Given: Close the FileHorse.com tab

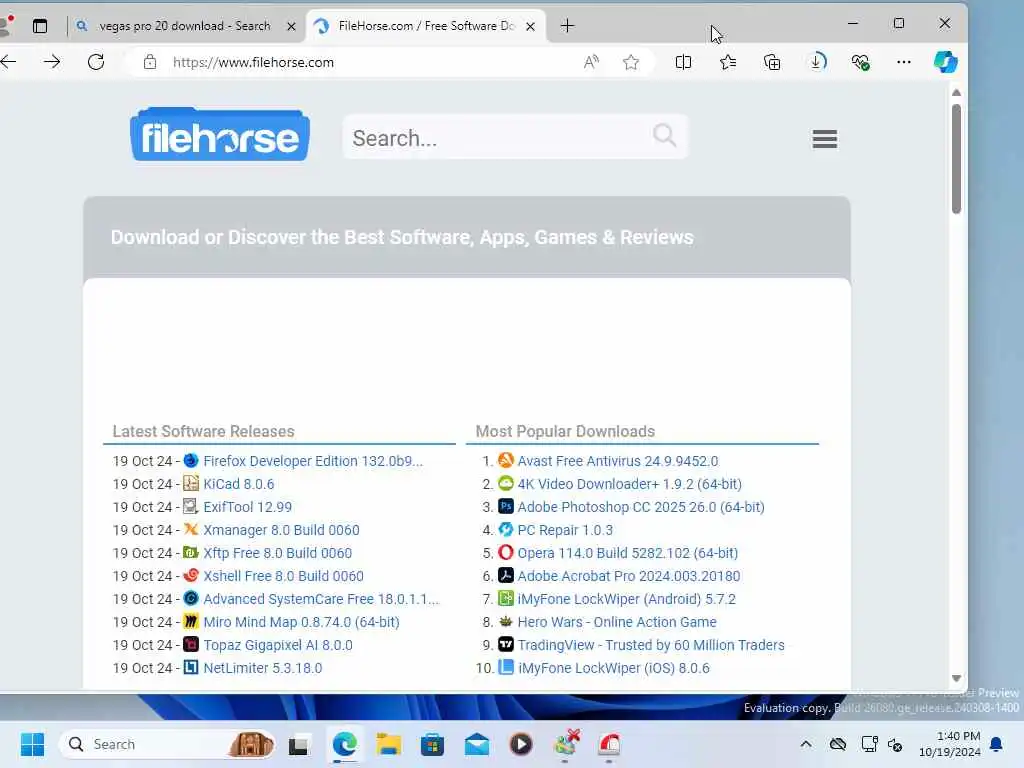Looking at the screenshot, I should click(530, 26).
